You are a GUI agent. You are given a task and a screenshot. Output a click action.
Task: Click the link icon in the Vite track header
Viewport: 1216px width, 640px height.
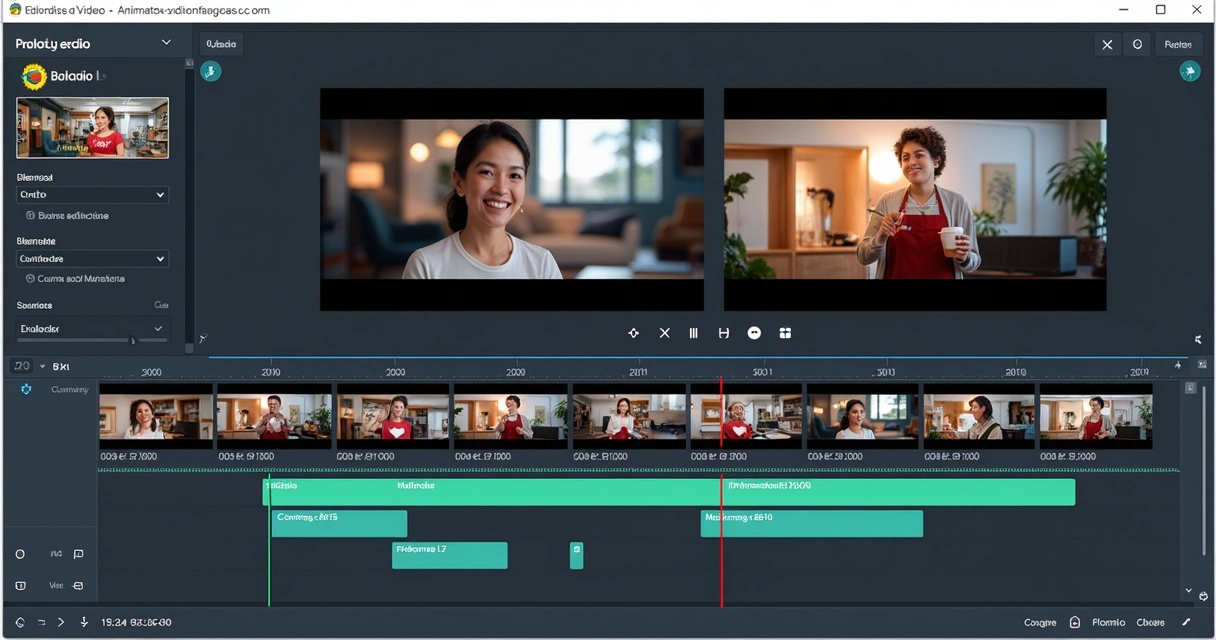(78, 586)
